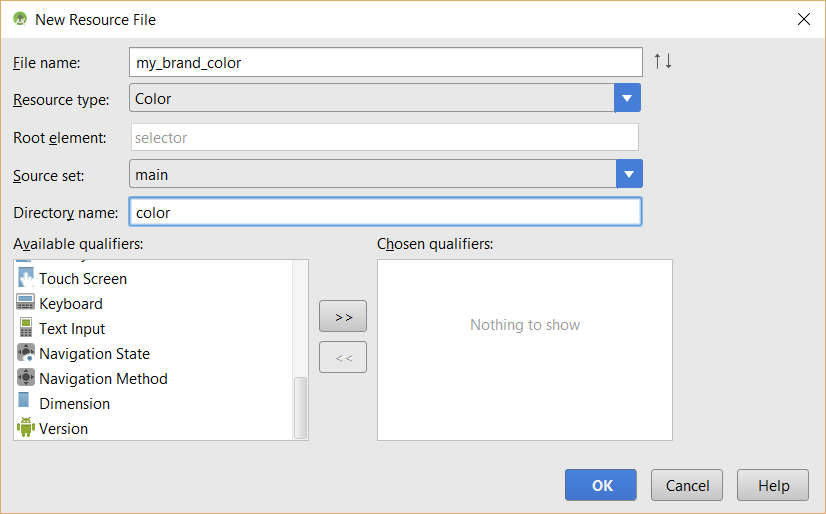Click the Navigation Method qualifier icon
Image resolution: width=826 pixels, height=514 pixels.
point(26,378)
